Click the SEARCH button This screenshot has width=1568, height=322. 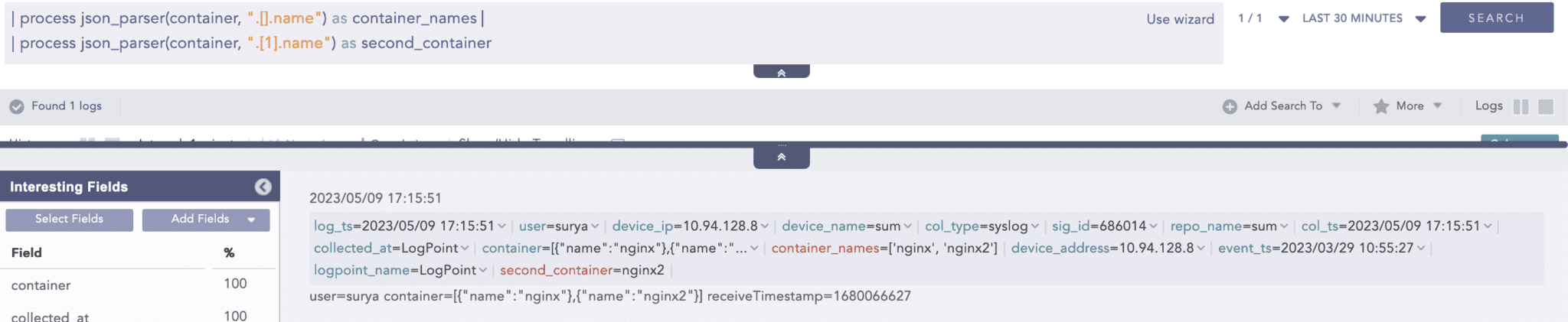tap(1496, 18)
